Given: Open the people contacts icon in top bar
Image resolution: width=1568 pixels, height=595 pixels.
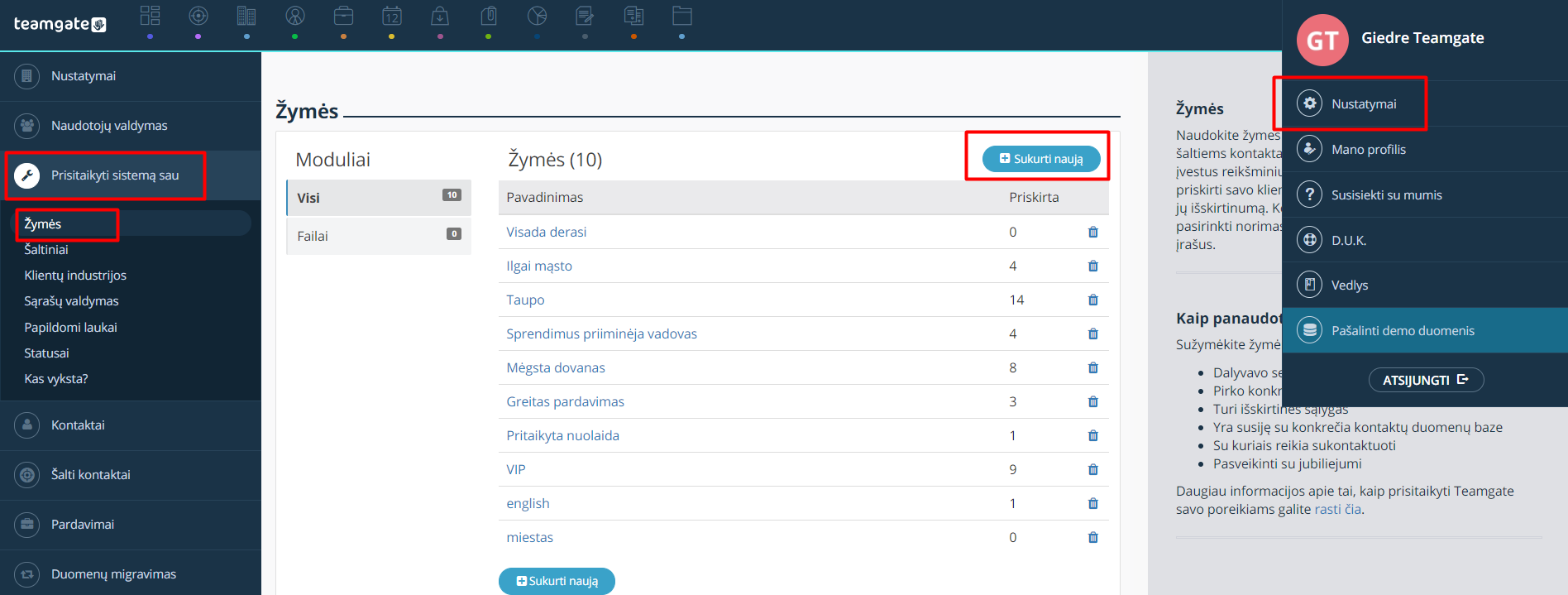Looking at the screenshot, I should pos(295,16).
